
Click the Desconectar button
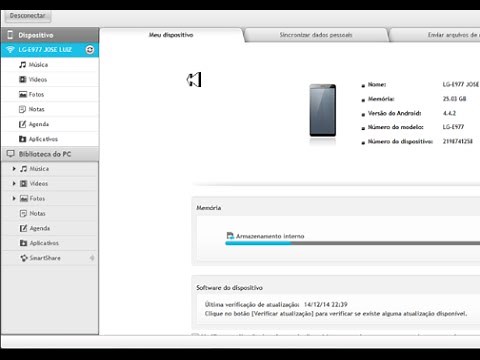[27, 16]
